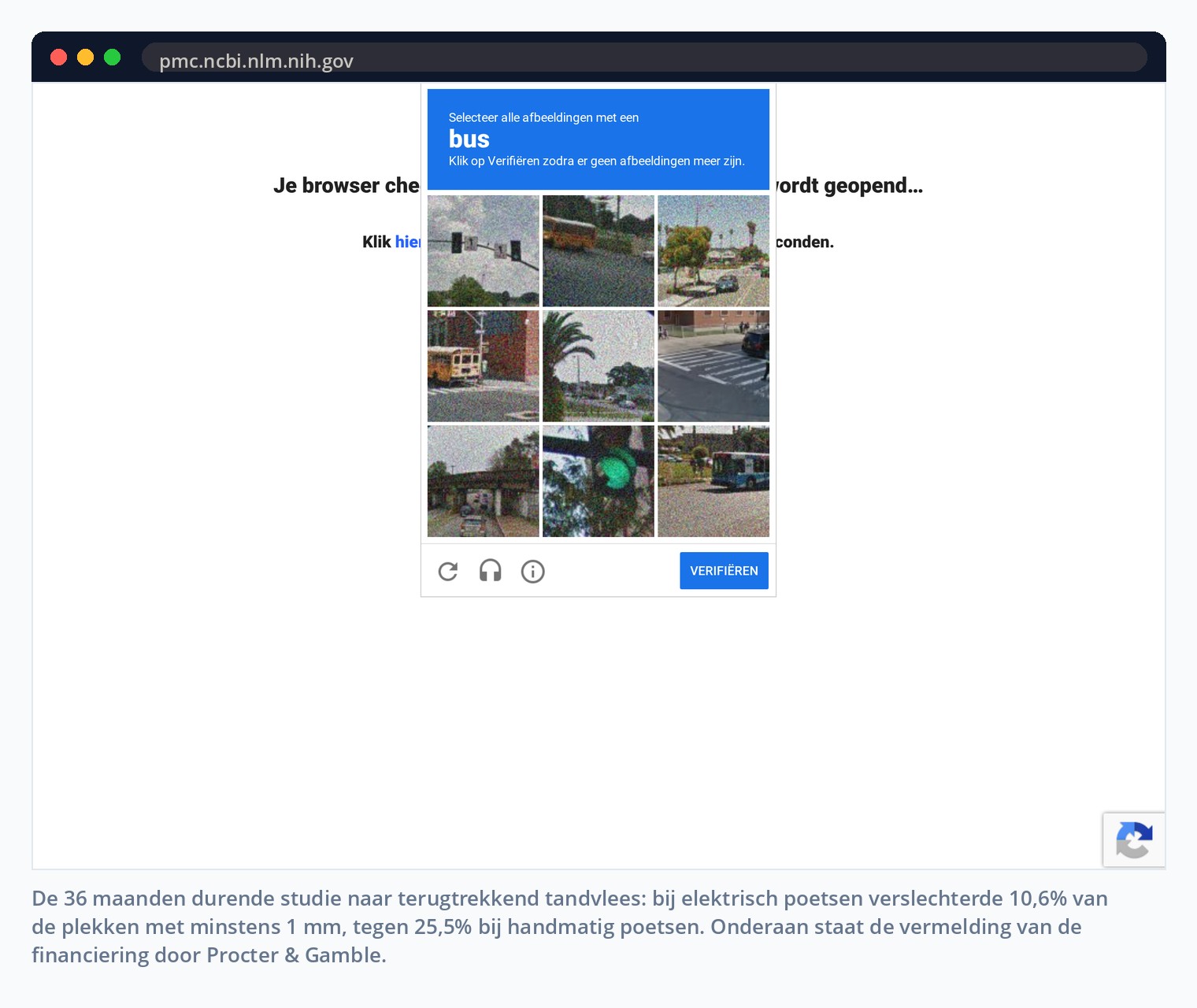Select the tile with the yellow school bus by the brick building
The width and height of the screenshot is (1197, 1008).
coord(484,366)
